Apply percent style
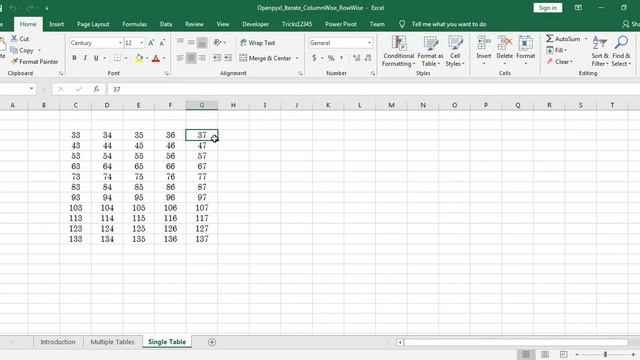This screenshot has height=360, width=640. pos(331,58)
